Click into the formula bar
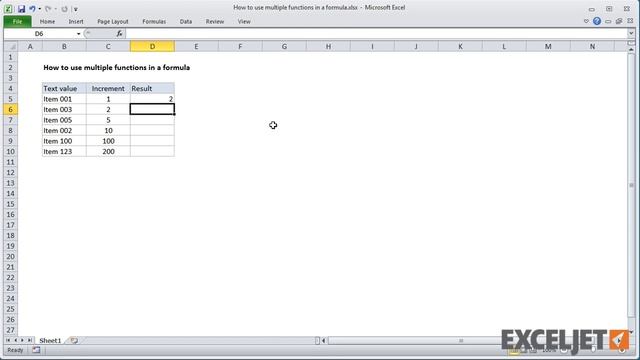 click(x=376, y=33)
